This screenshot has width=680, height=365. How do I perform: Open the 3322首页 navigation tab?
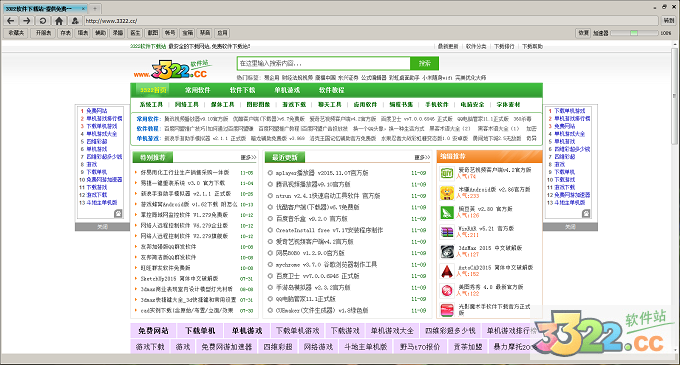coord(153,90)
